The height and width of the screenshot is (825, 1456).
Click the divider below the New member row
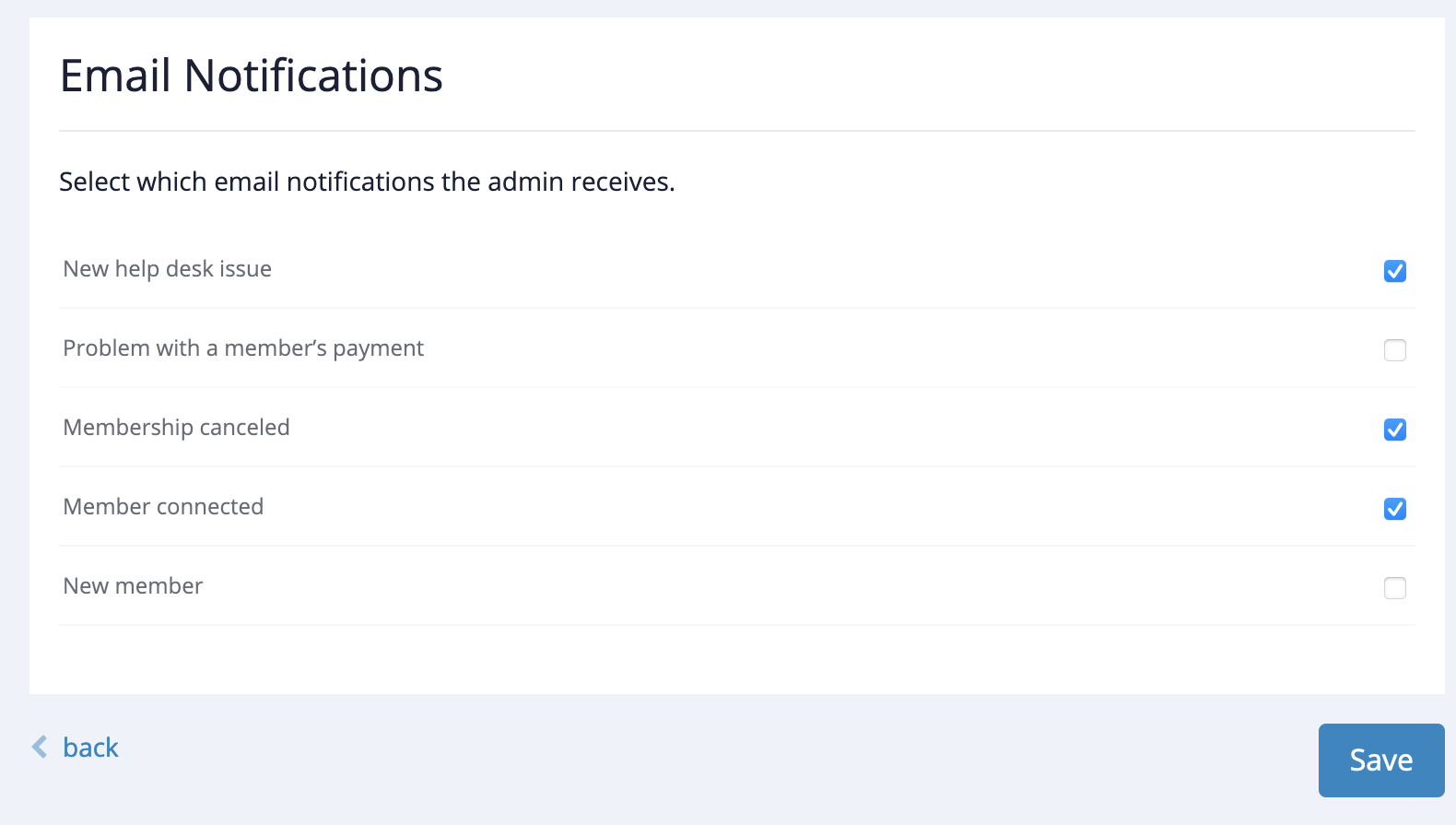(x=737, y=625)
